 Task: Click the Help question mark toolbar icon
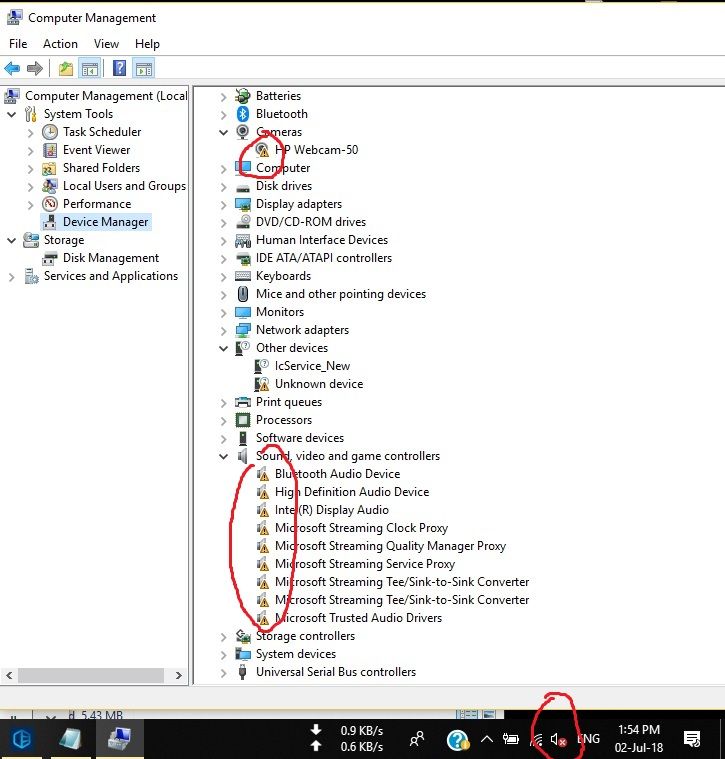[119, 68]
